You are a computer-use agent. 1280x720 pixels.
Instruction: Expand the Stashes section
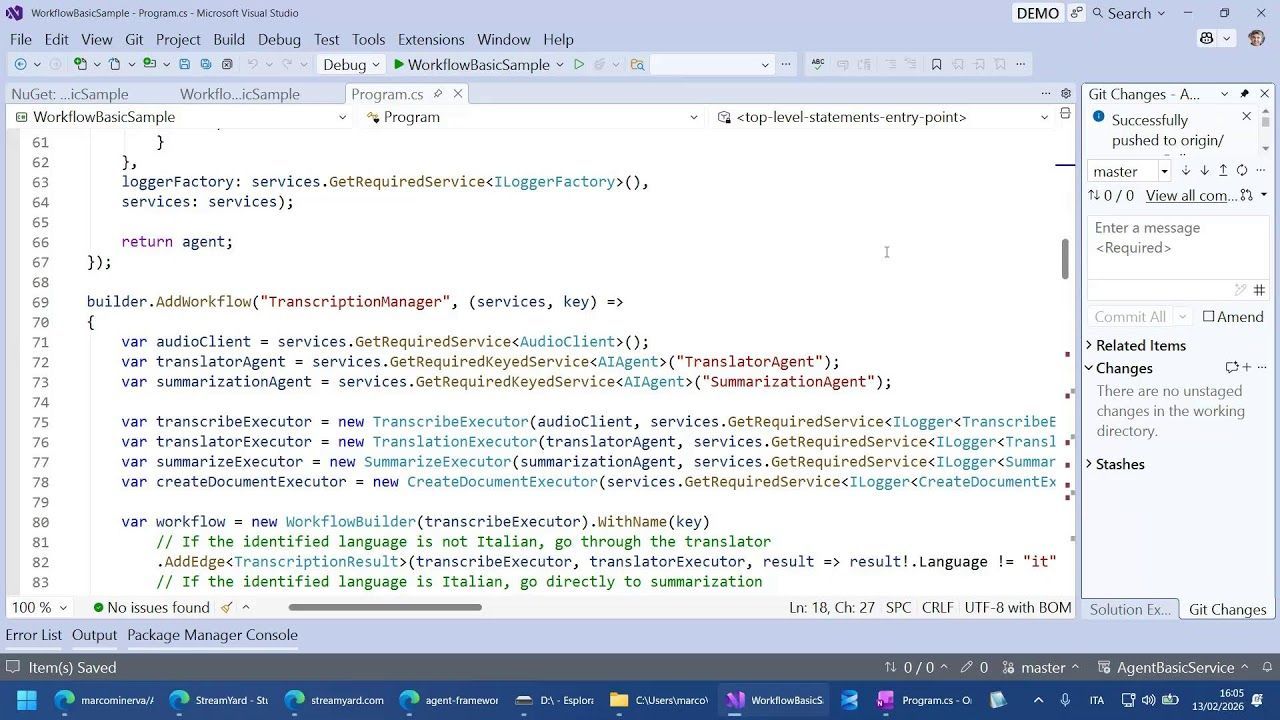[1089, 464]
